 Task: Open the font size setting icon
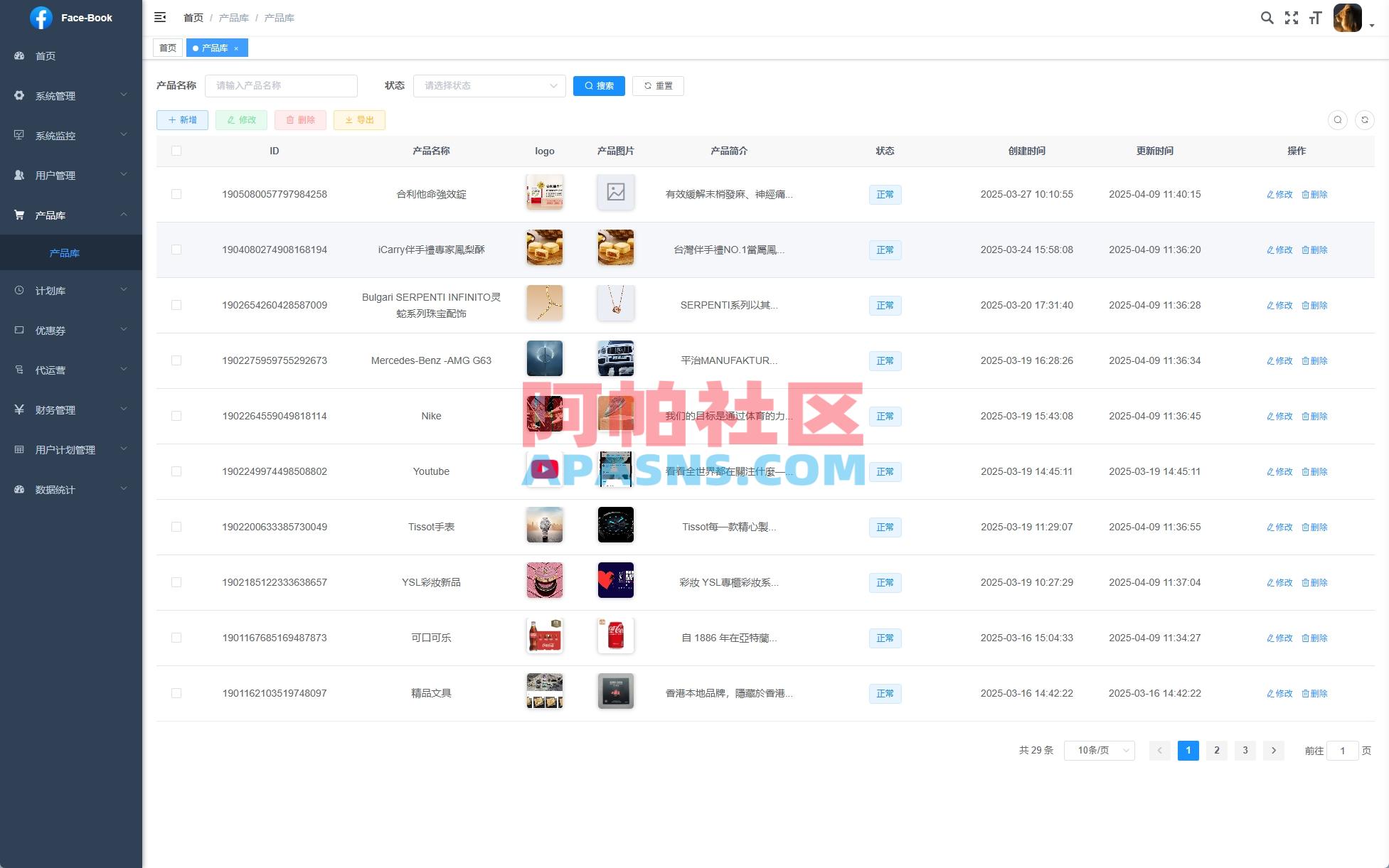(x=1315, y=18)
